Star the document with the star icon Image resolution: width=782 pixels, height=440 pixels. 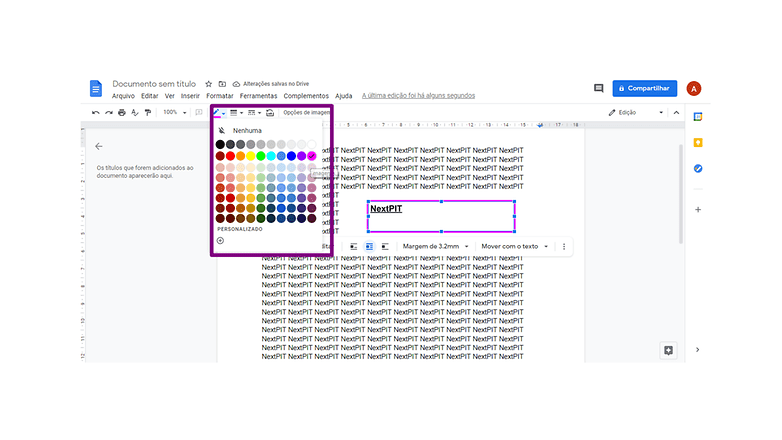click(208, 84)
